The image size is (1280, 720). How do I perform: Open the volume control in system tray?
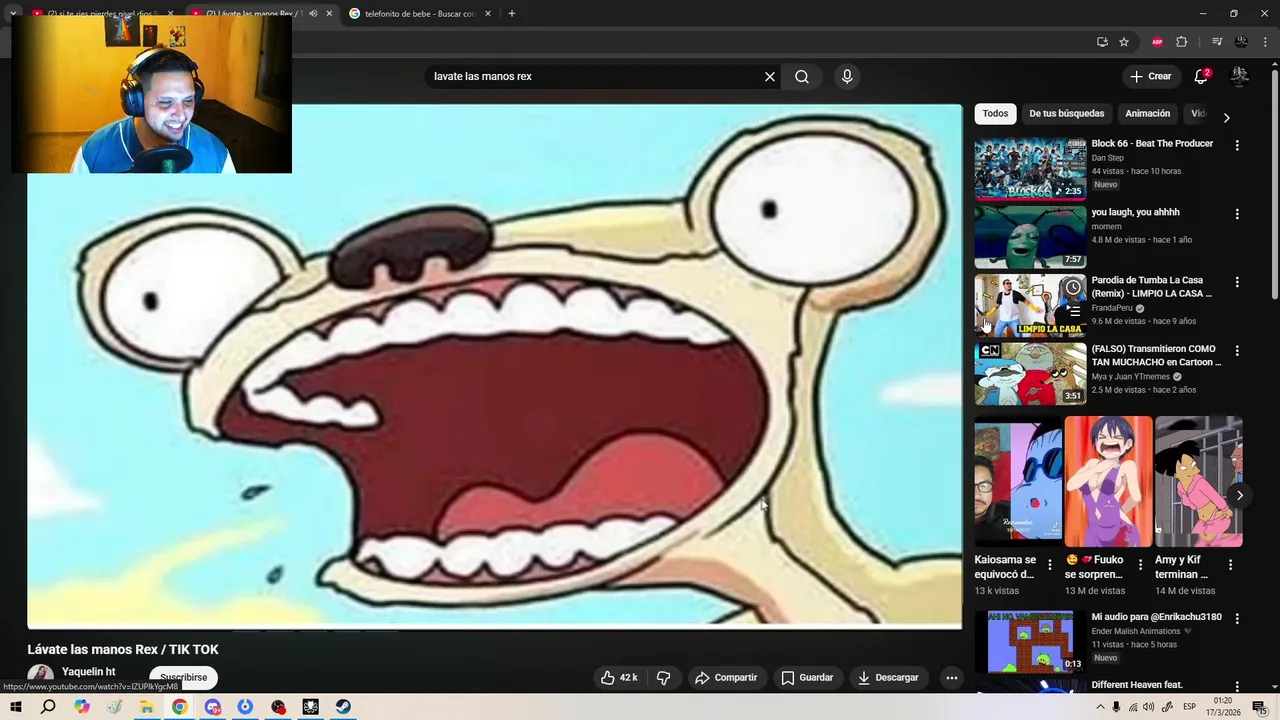point(1148,707)
